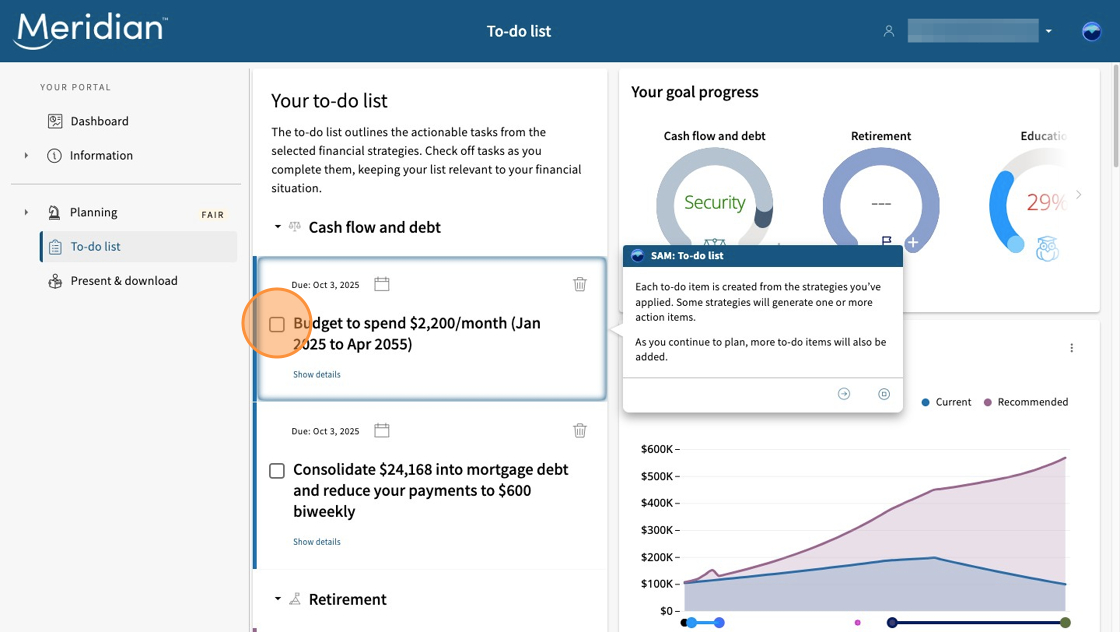Screen dimensions: 1120x632
Task: Open the account name dropdown arrow
Action: point(1049,31)
